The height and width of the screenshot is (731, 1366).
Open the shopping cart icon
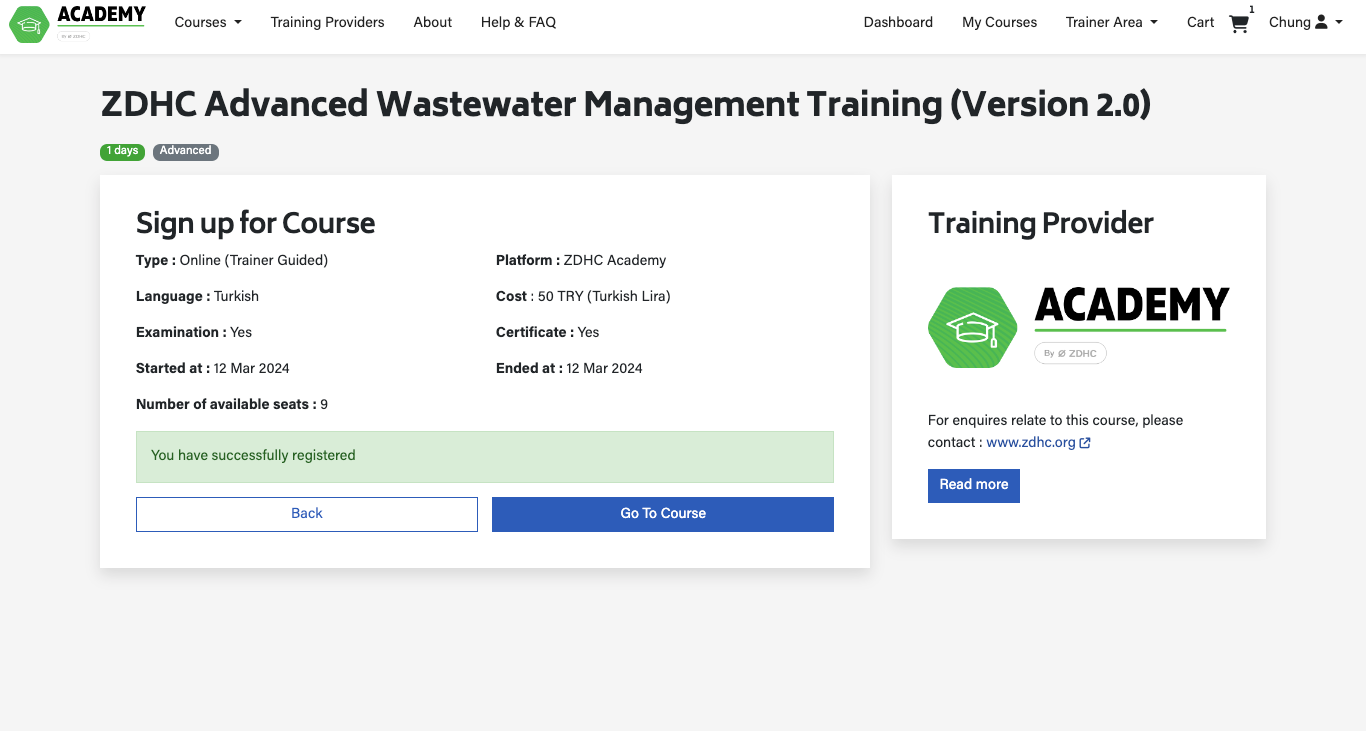pyautogui.click(x=1239, y=23)
